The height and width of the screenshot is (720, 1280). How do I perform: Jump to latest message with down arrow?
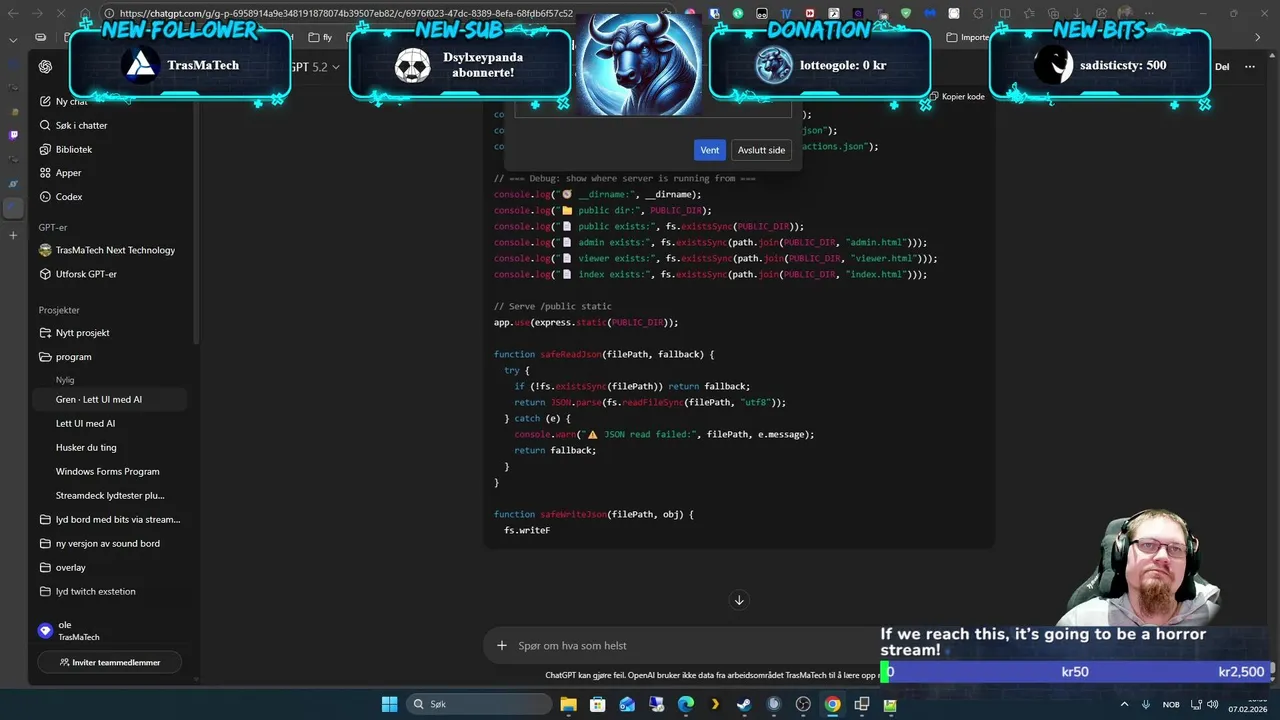click(739, 600)
